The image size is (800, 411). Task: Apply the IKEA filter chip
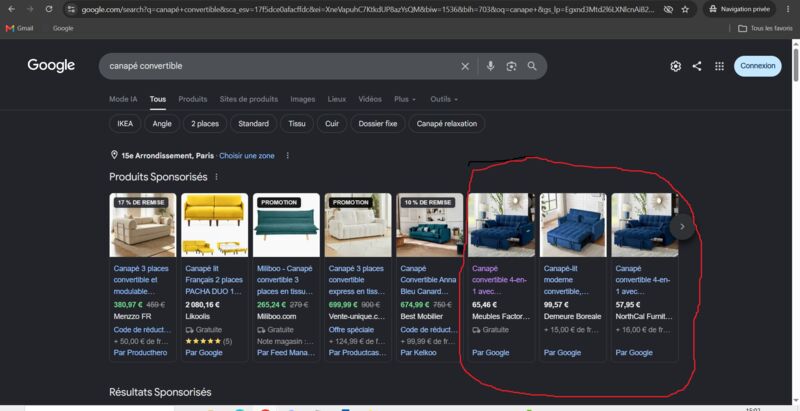125,123
